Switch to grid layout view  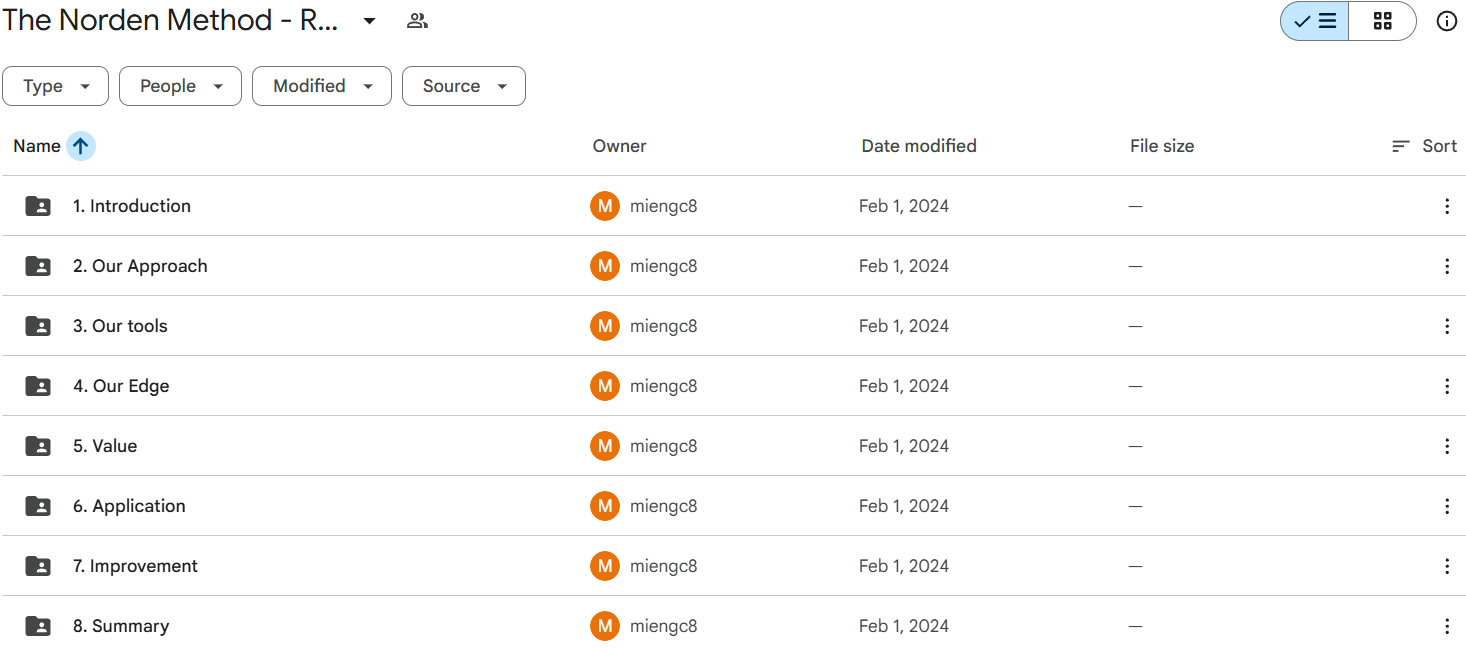(x=1382, y=21)
